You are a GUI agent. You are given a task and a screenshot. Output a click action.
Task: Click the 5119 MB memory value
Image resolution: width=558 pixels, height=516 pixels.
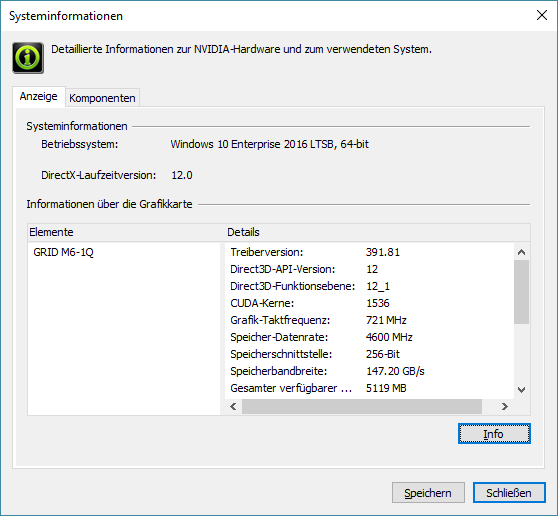click(386, 388)
